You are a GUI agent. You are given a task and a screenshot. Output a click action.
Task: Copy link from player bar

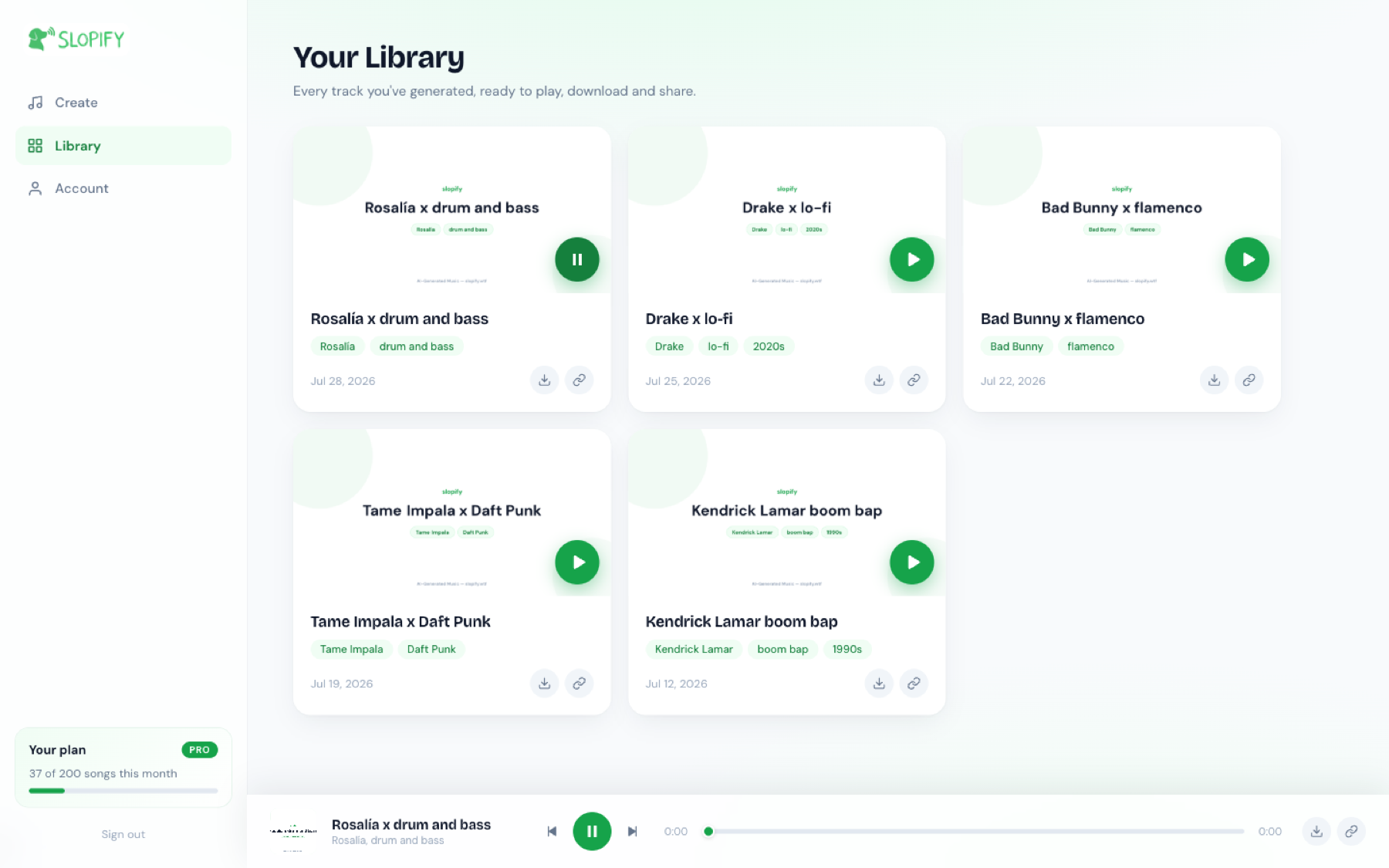tap(1351, 832)
